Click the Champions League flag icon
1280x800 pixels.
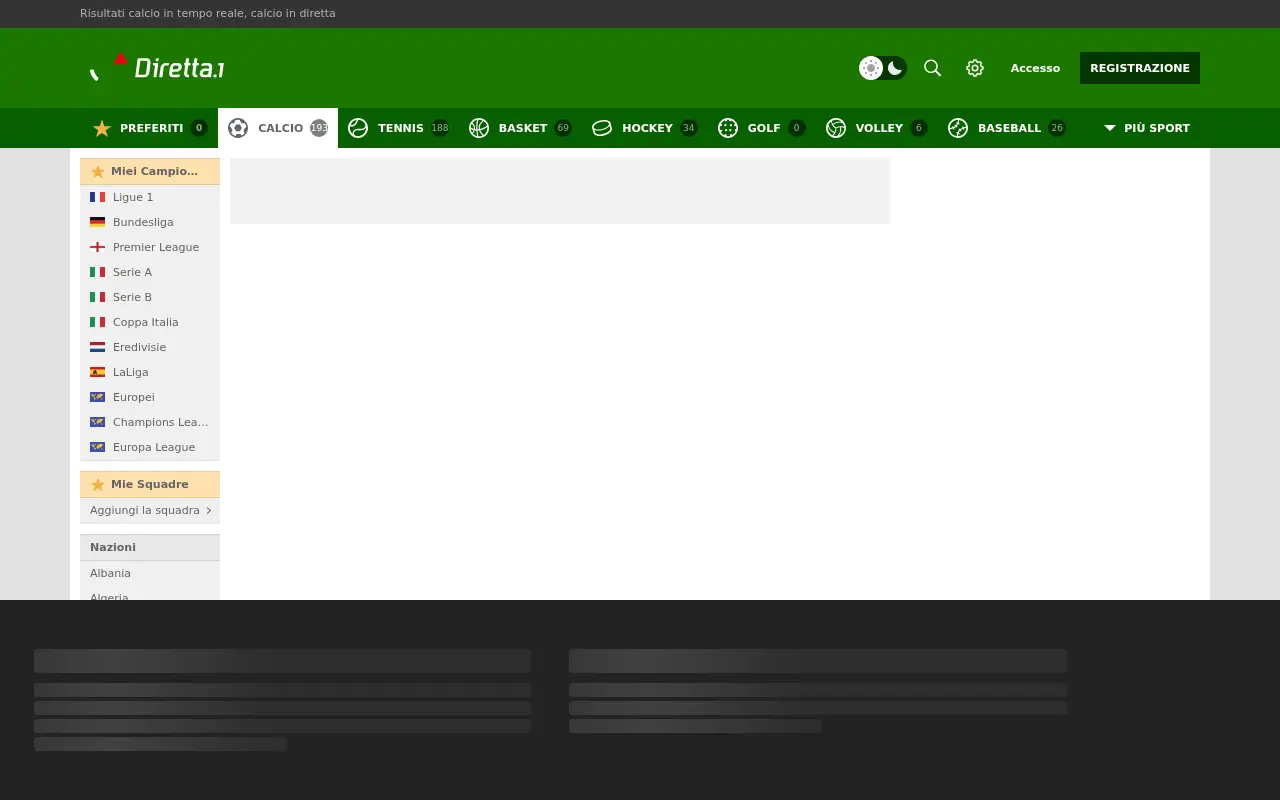[x=97, y=422]
